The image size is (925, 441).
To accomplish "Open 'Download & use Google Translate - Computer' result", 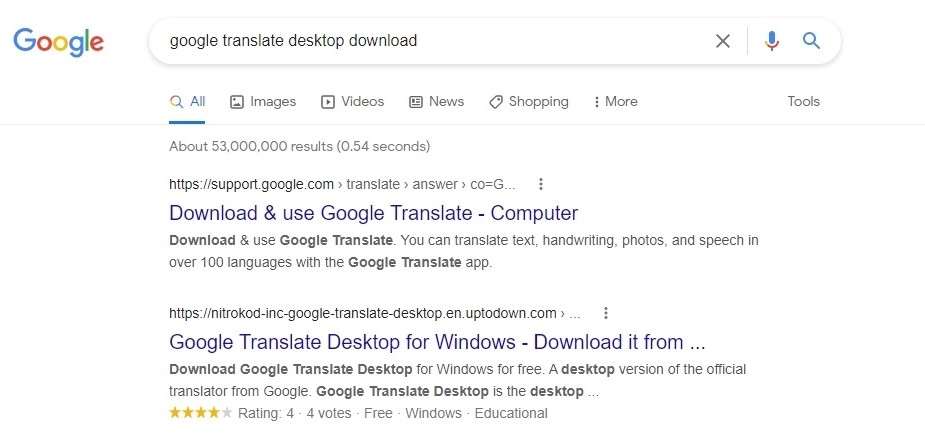I will (373, 213).
